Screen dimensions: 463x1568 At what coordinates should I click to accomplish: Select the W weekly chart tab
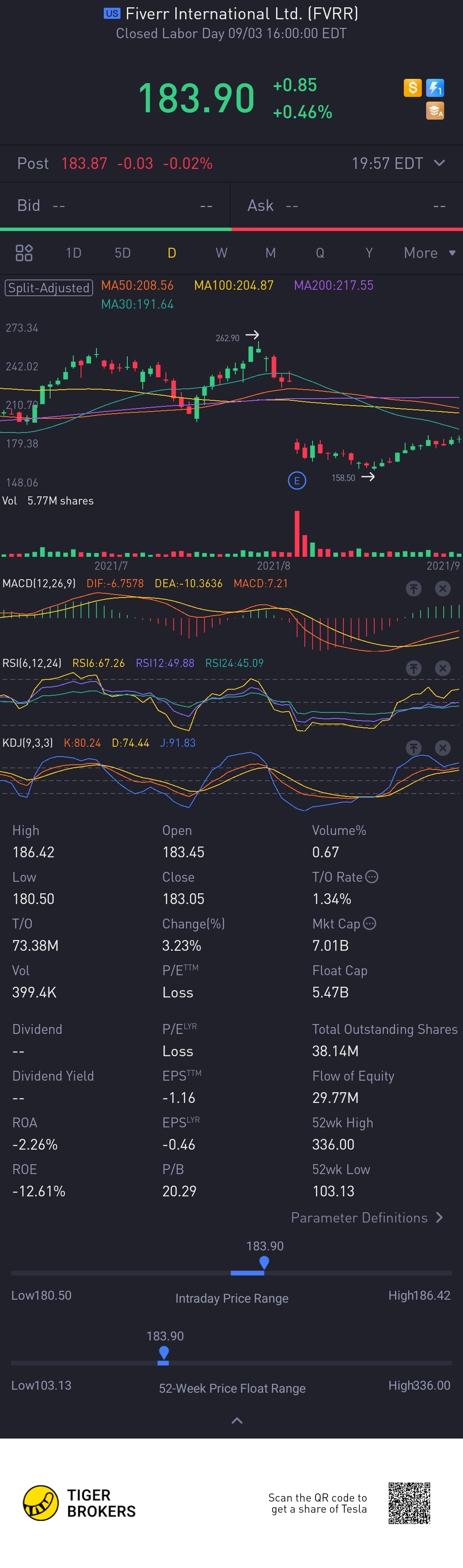click(222, 252)
